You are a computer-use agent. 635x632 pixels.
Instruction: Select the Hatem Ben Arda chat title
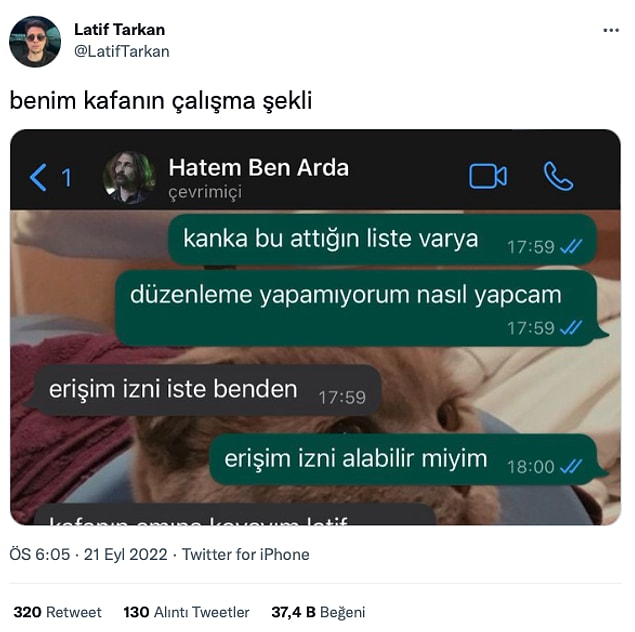[x=258, y=167]
